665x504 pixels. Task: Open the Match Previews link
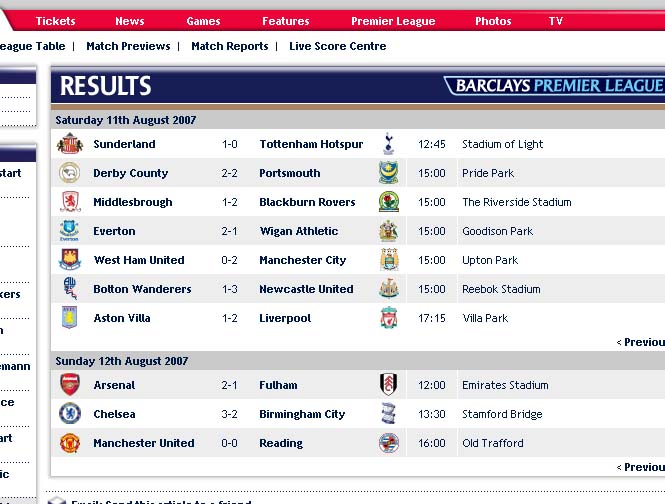[128, 46]
